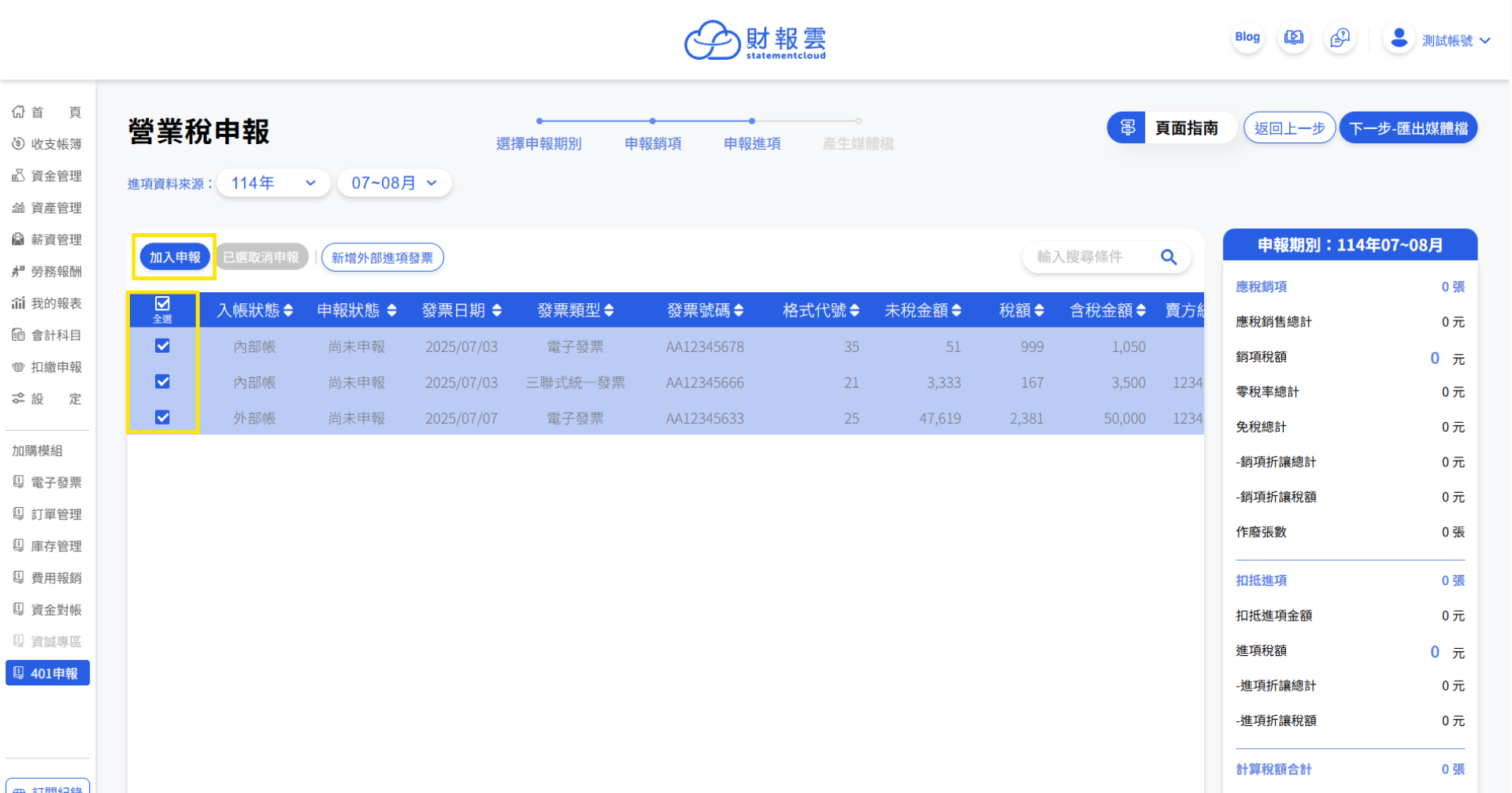Click the 扣繳申報 icon in sidebar
The image size is (1512, 793).
pos(18,366)
